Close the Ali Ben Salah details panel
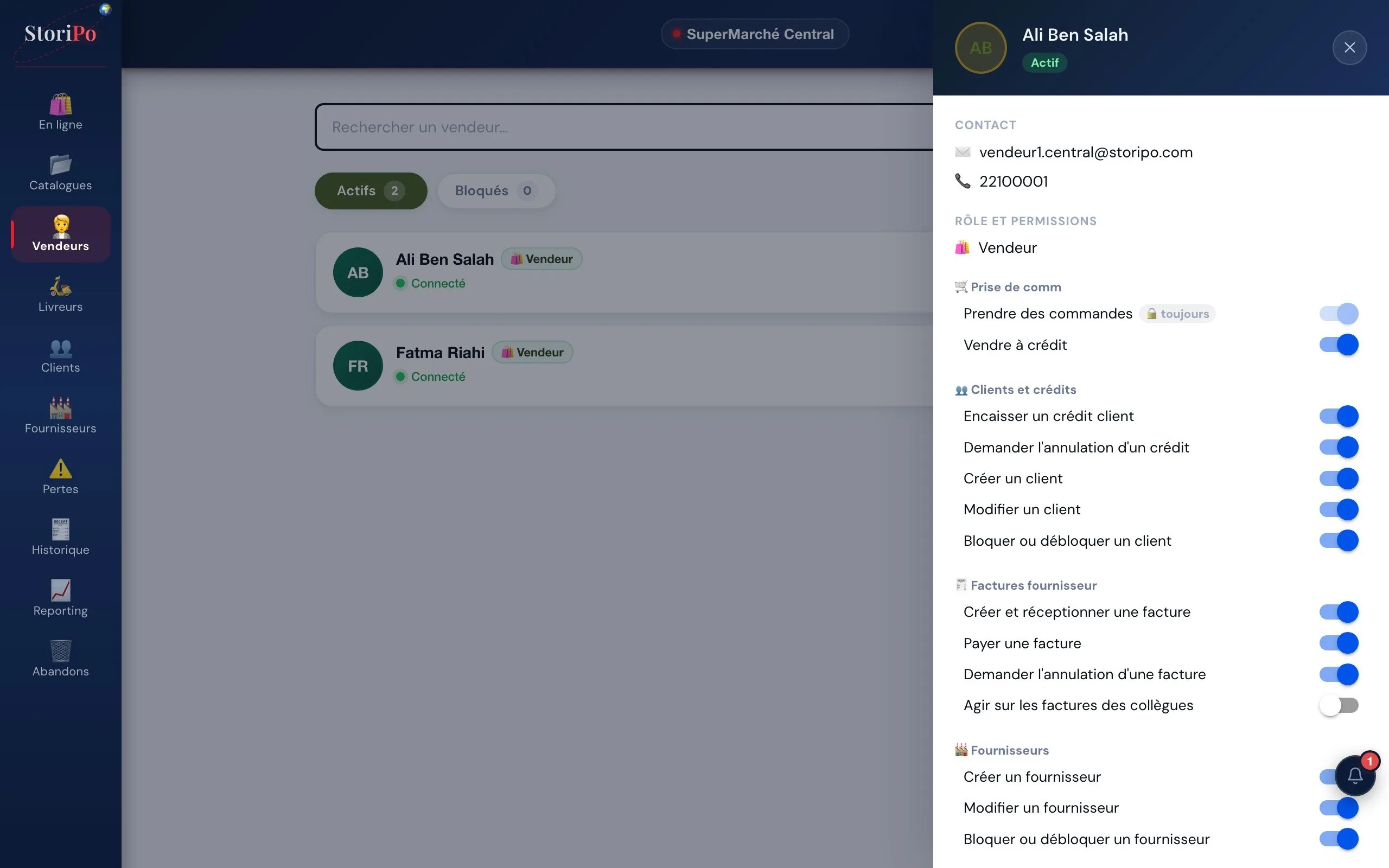 (x=1349, y=48)
